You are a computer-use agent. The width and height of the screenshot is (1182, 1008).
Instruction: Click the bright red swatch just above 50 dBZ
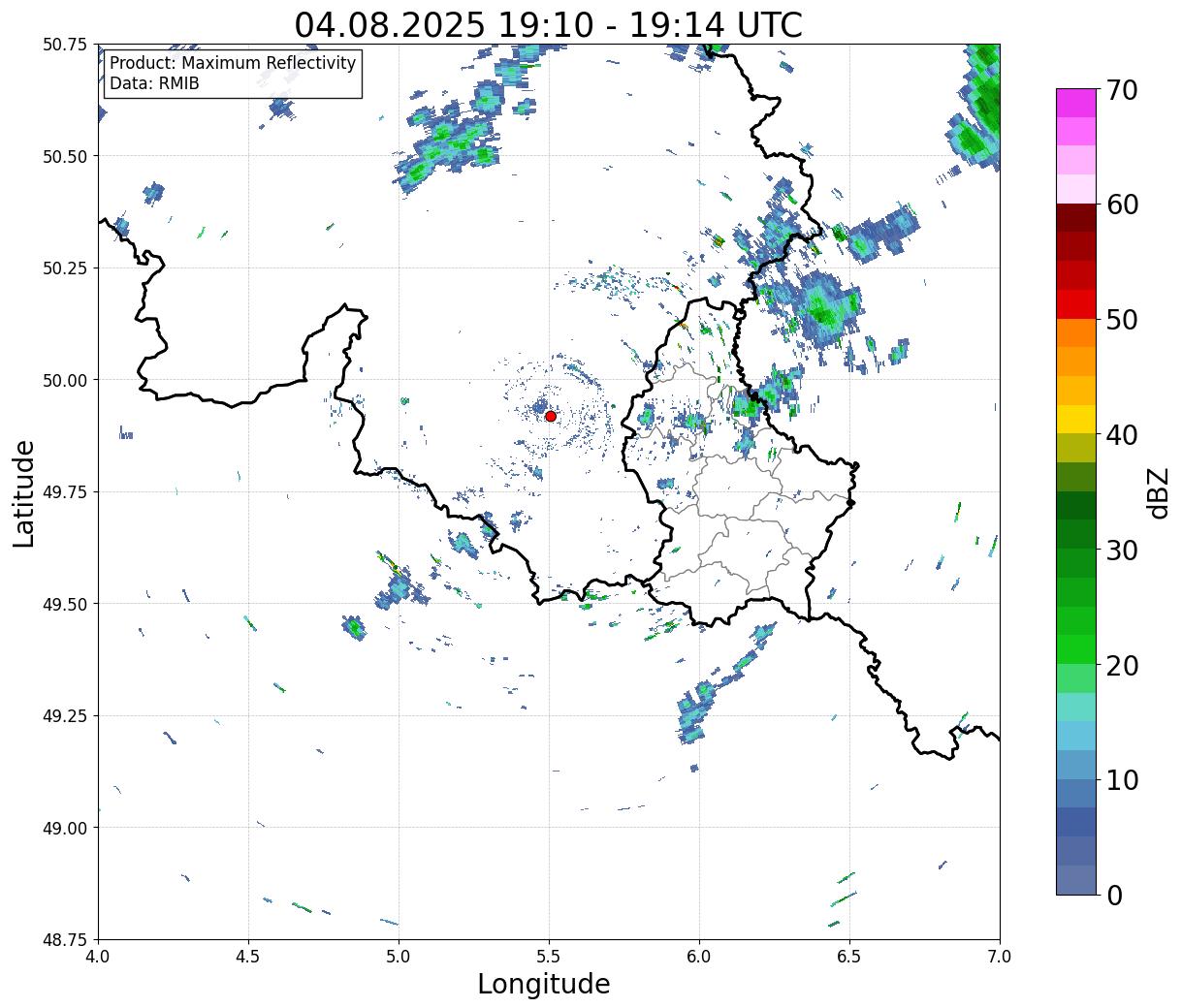(x=1075, y=303)
